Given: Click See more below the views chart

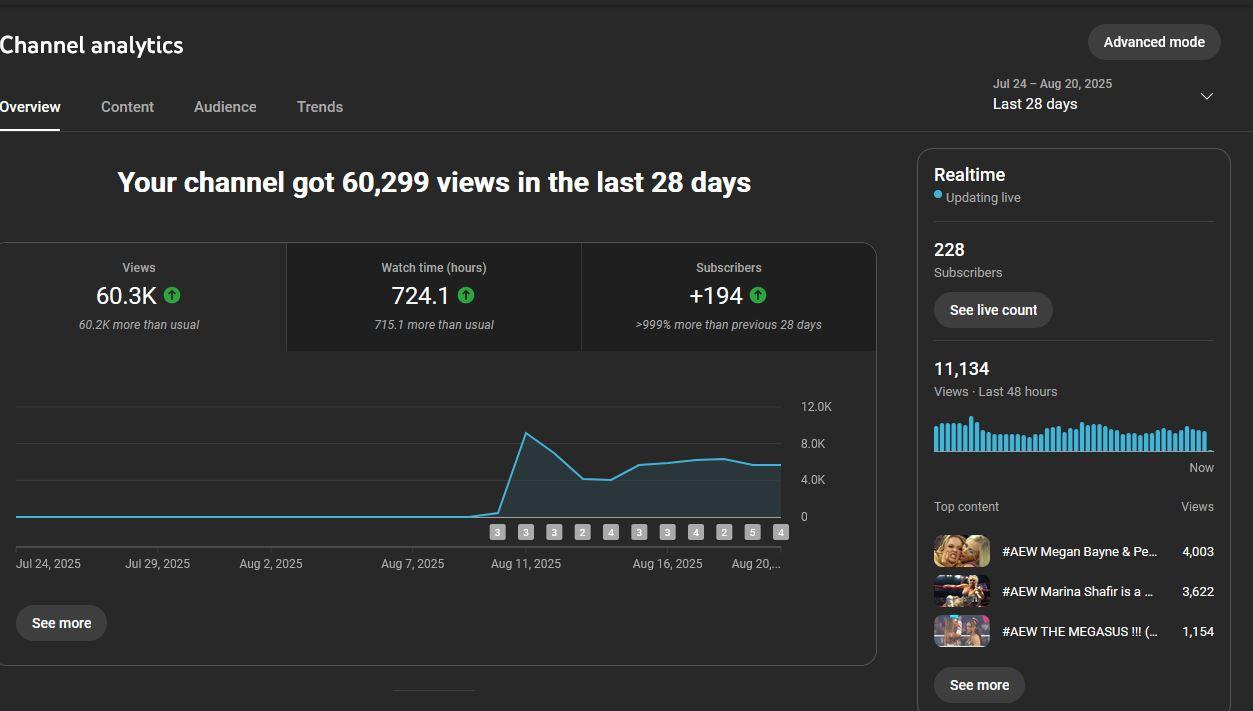Looking at the screenshot, I should tap(61, 623).
